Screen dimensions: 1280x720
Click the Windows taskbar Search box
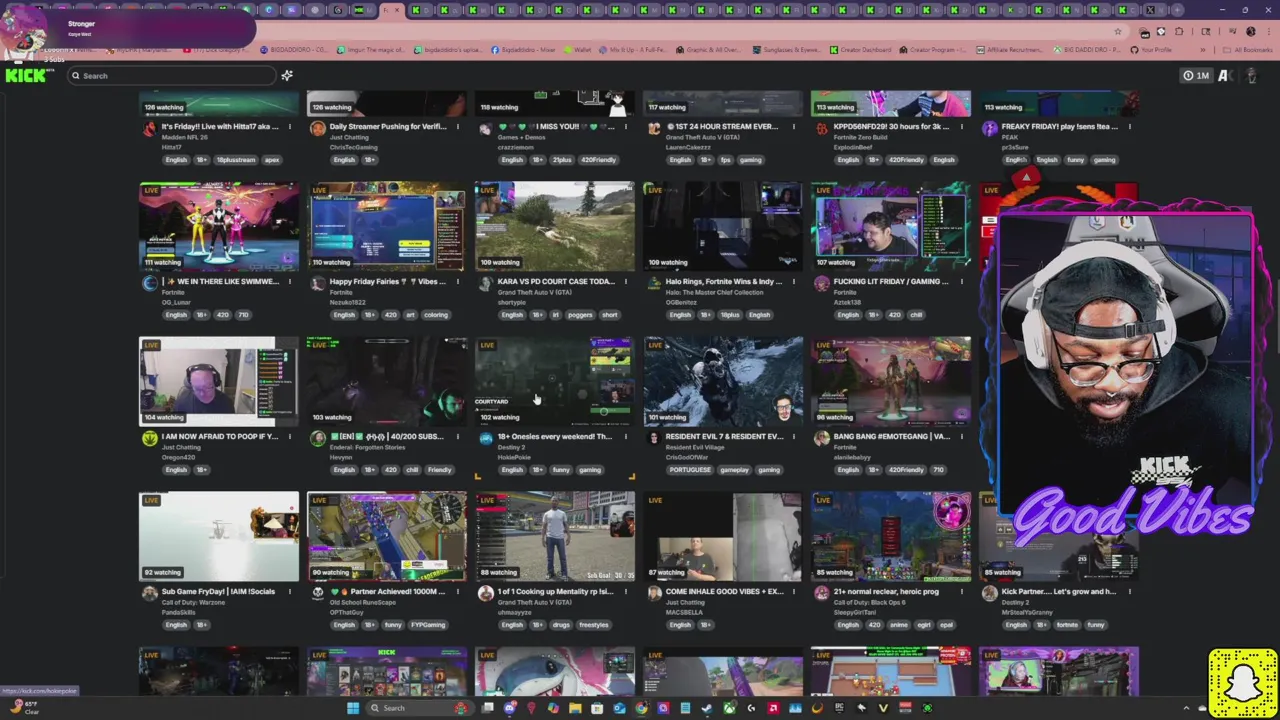pos(420,708)
